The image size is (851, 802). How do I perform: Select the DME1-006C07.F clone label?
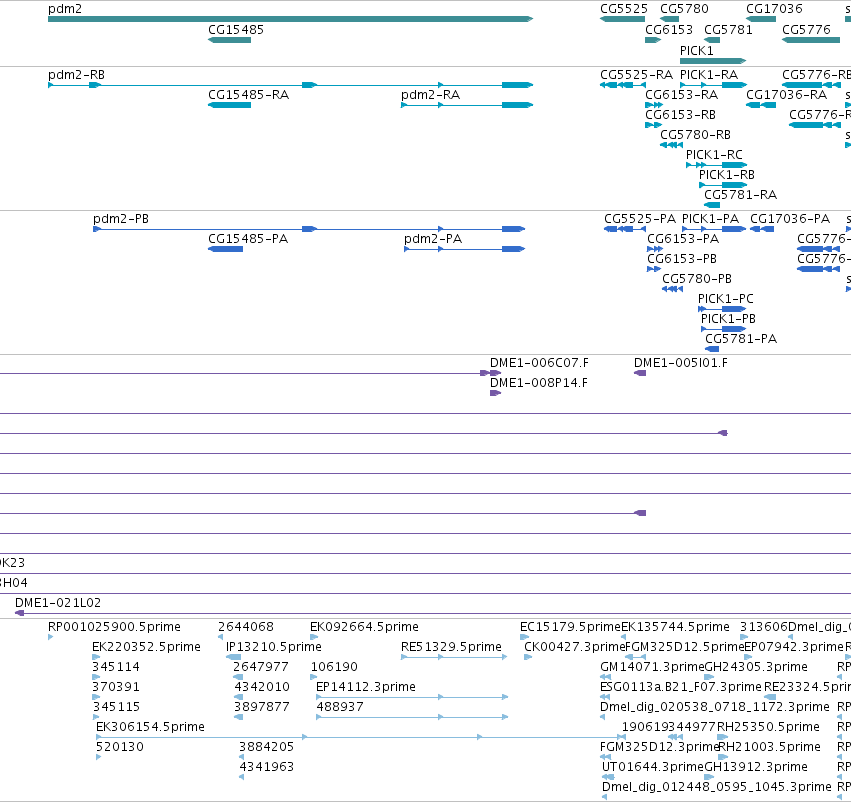(x=539, y=363)
